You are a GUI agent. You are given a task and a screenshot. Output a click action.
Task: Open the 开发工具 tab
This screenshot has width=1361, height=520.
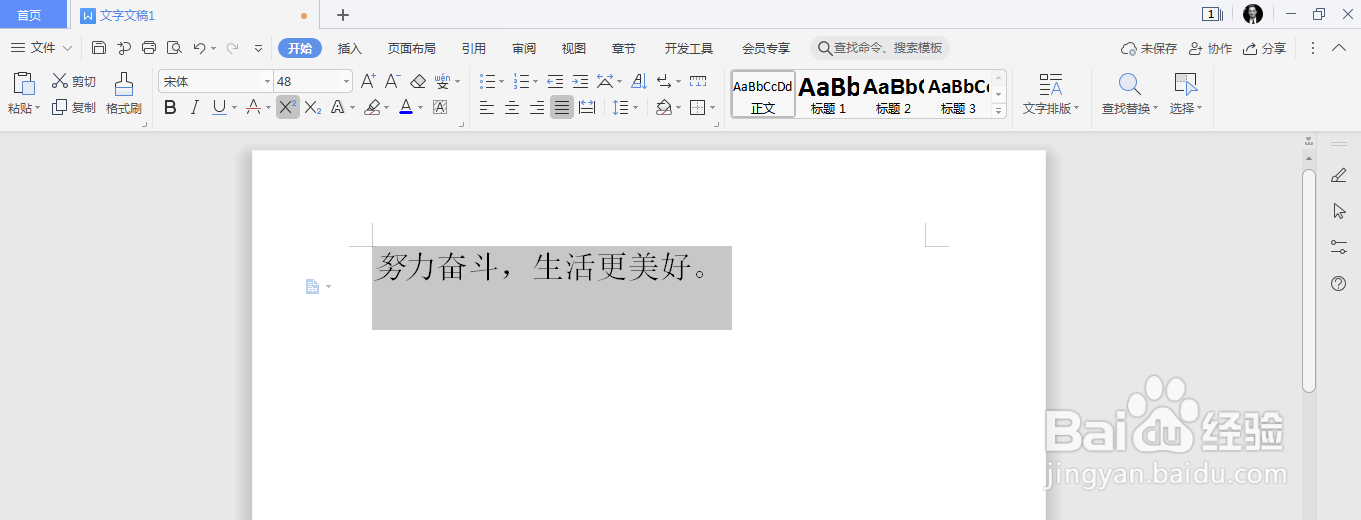tap(689, 48)
